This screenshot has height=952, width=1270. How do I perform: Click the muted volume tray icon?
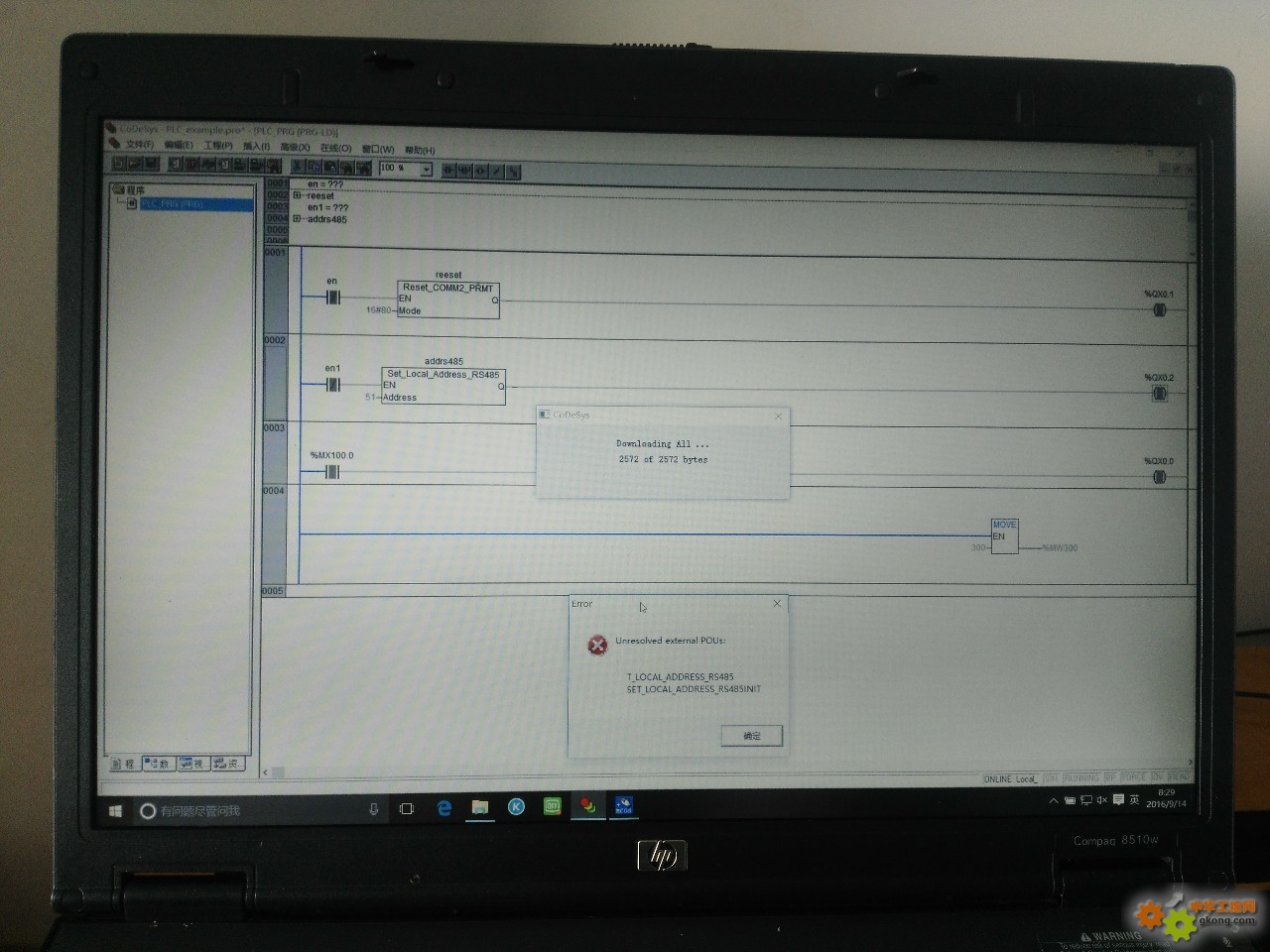click(x=1101, y=800)
